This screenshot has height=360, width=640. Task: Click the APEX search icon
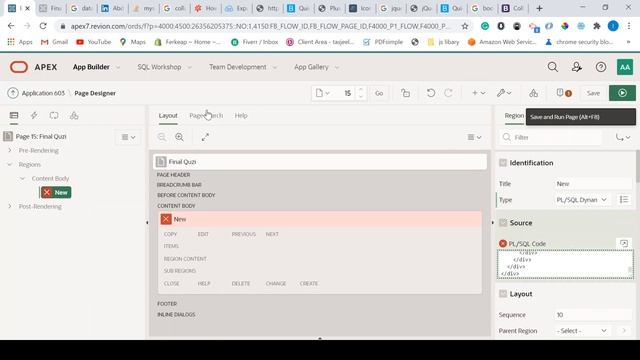coord(553,67)
